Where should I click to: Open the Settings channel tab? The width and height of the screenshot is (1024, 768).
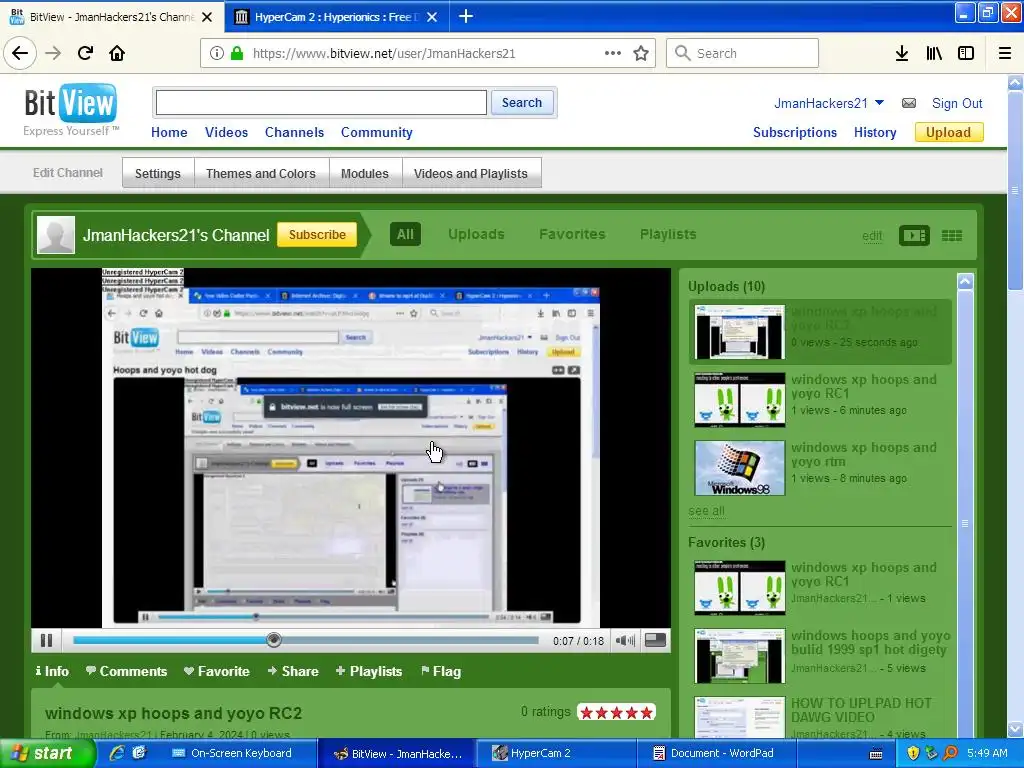tap(157, 173)
